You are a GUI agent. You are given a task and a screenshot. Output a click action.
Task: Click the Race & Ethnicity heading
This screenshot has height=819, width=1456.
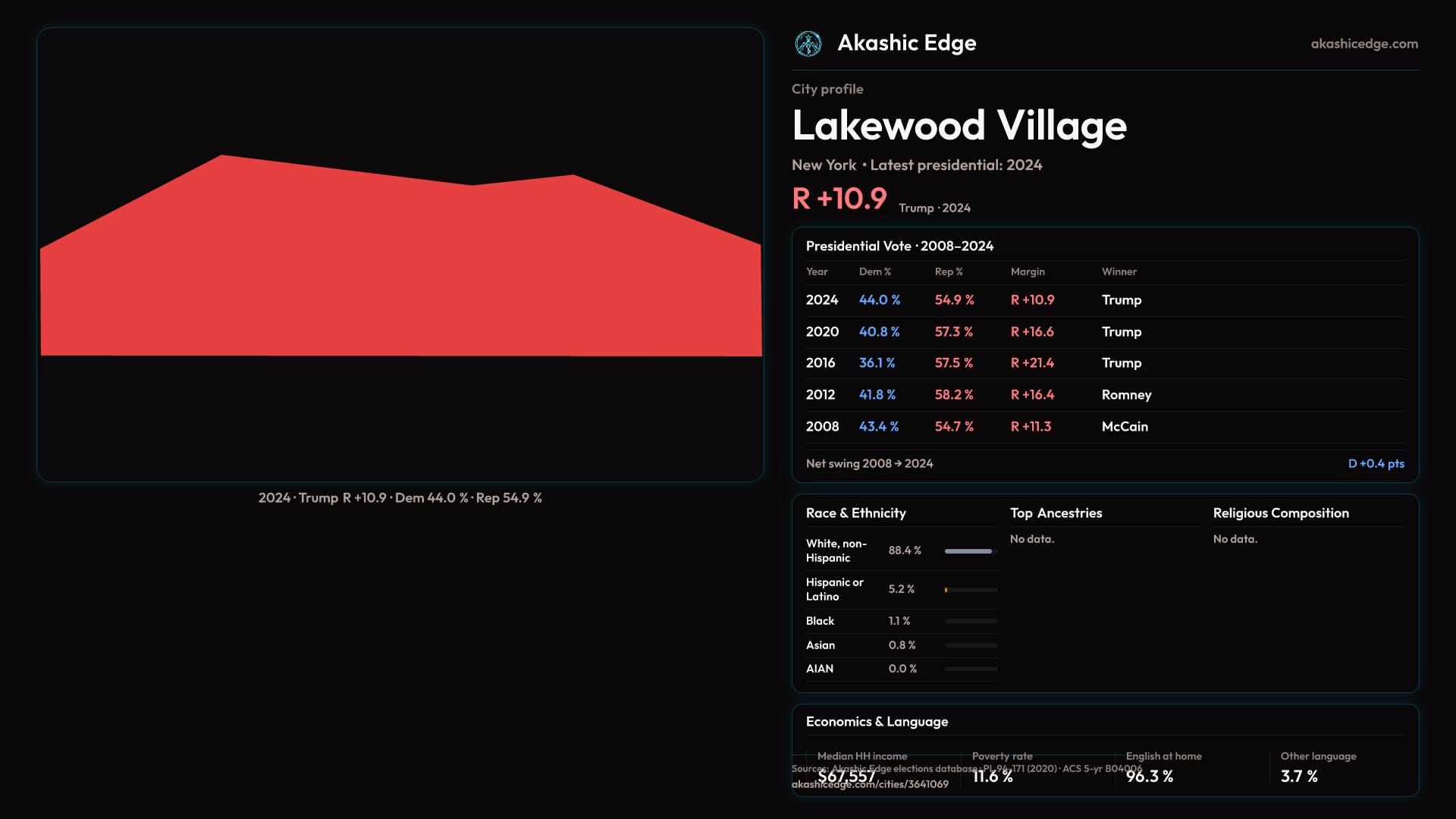(855, 513)
